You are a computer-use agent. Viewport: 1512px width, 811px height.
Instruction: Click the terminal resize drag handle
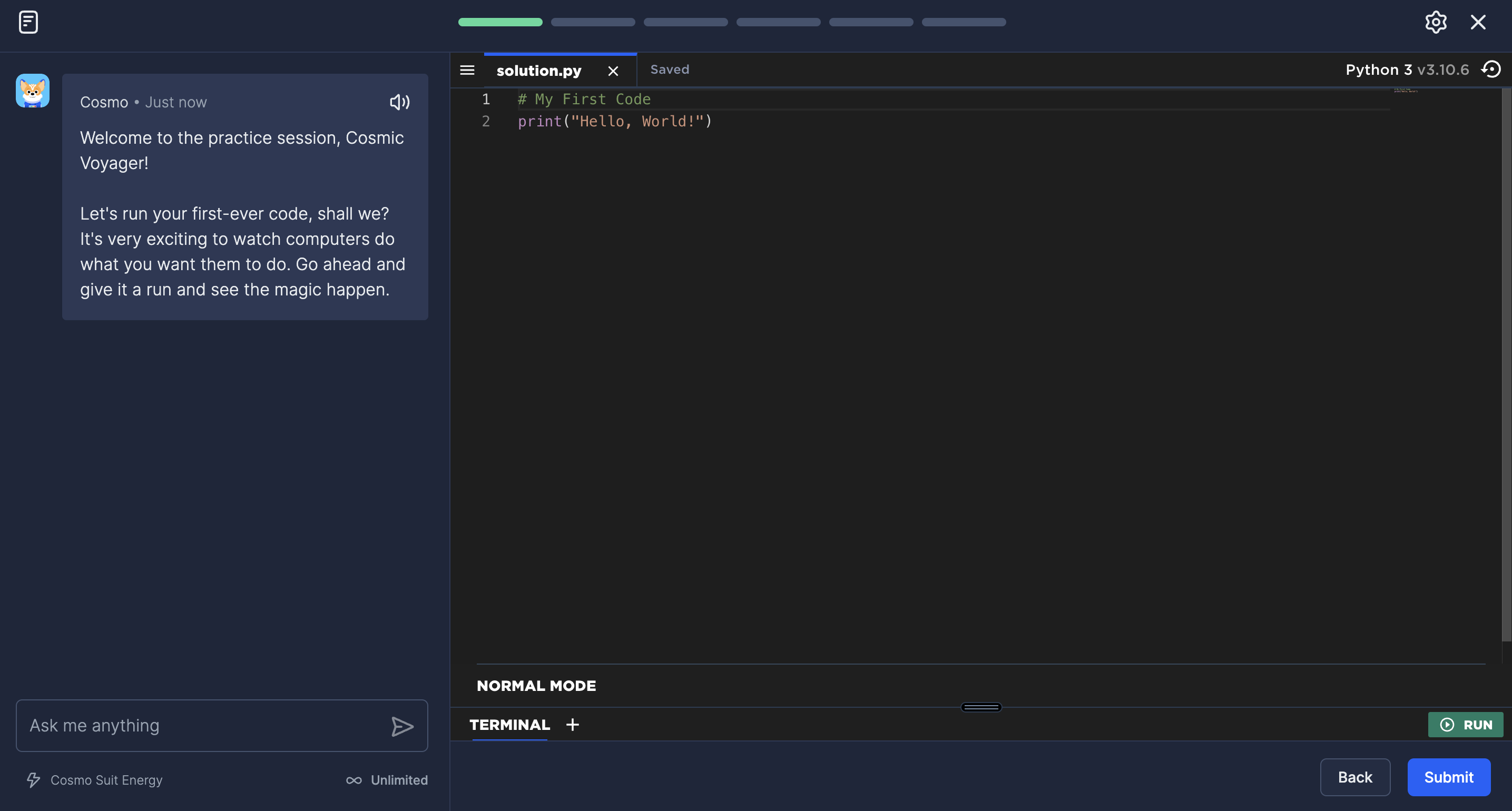981,707
